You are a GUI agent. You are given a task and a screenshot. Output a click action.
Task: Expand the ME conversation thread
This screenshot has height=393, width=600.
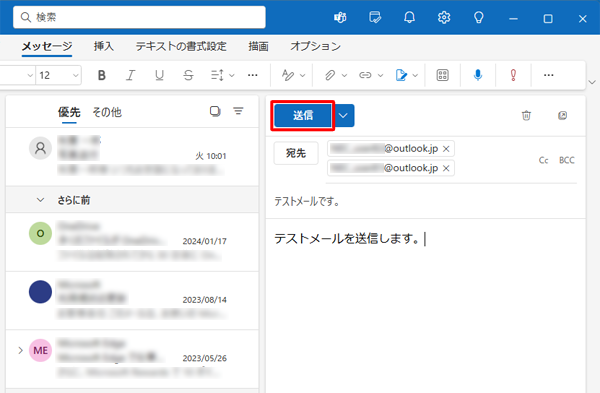(x=20, y=350)
